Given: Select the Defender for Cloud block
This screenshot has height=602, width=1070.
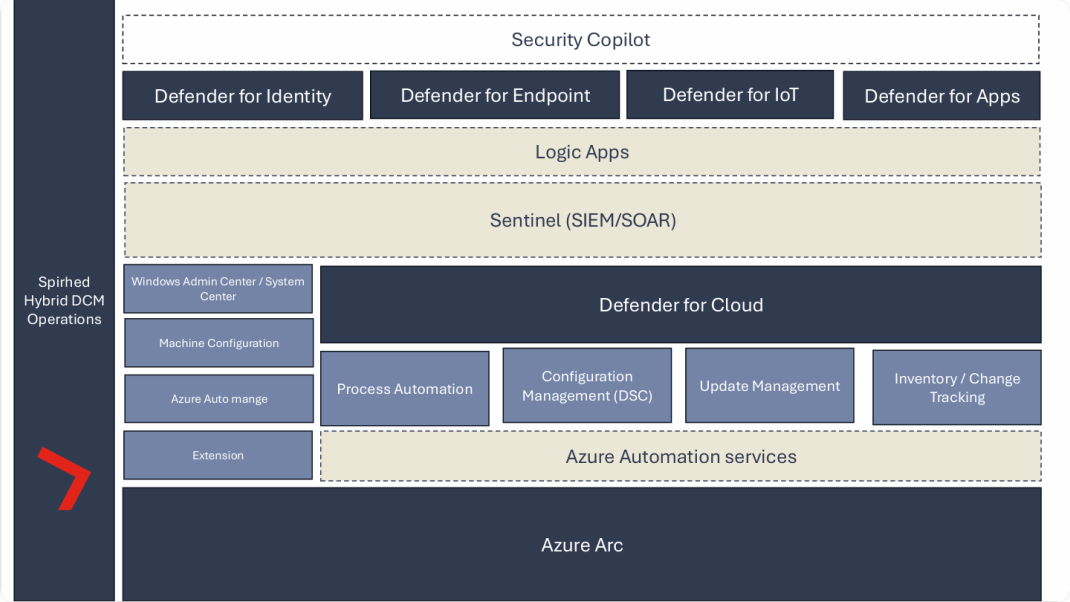Looking at the screenshot, I should (680, 305).
